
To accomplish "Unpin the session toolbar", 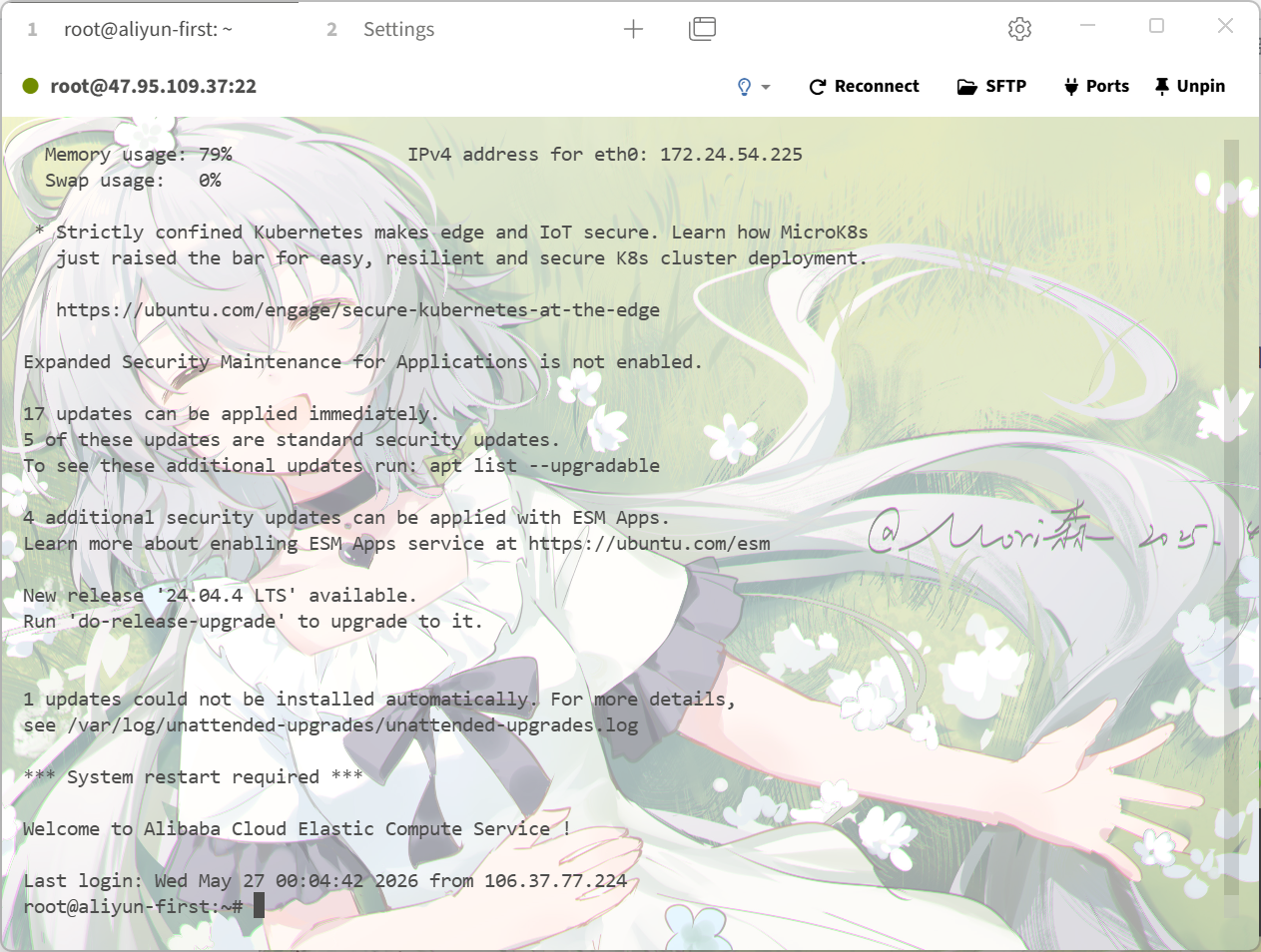I will pyautogui.click(x=1189, y=87).
